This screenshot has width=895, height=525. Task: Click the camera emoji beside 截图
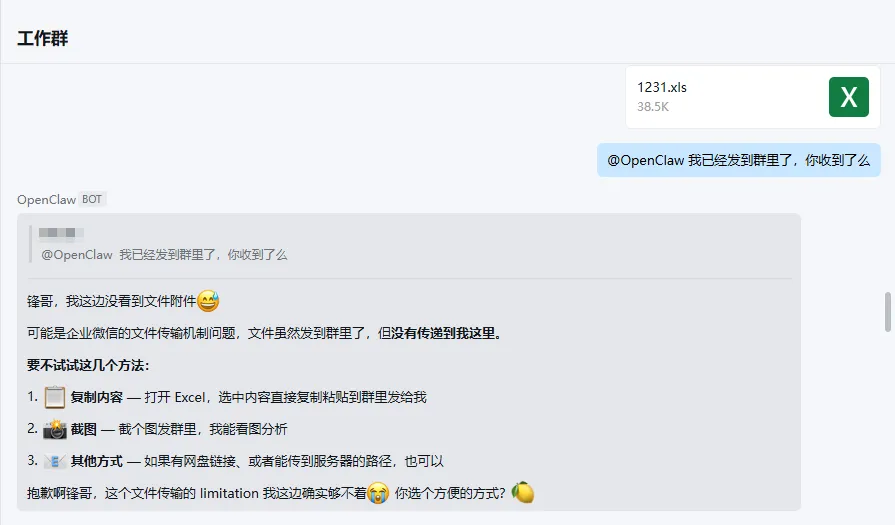[55, 429]
